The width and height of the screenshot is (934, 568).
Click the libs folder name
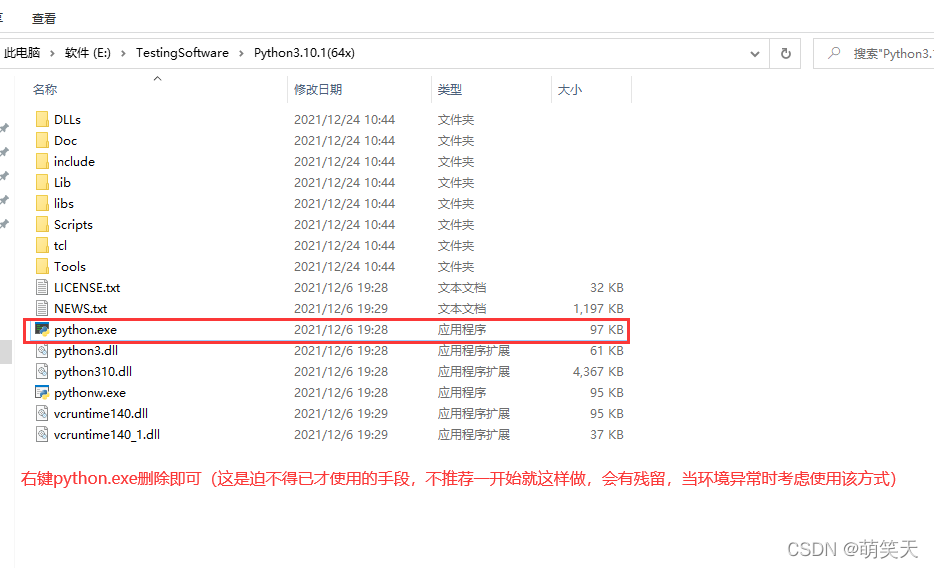click(x=64, y=204)
